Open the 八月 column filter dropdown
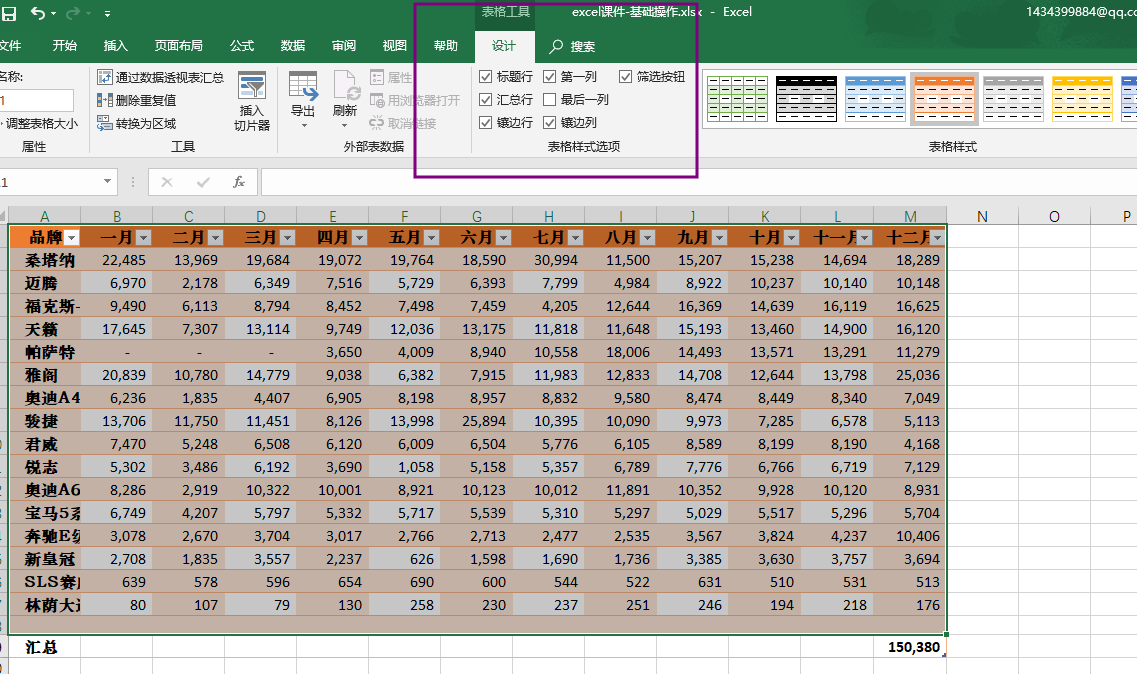 [x=648, y=237]
